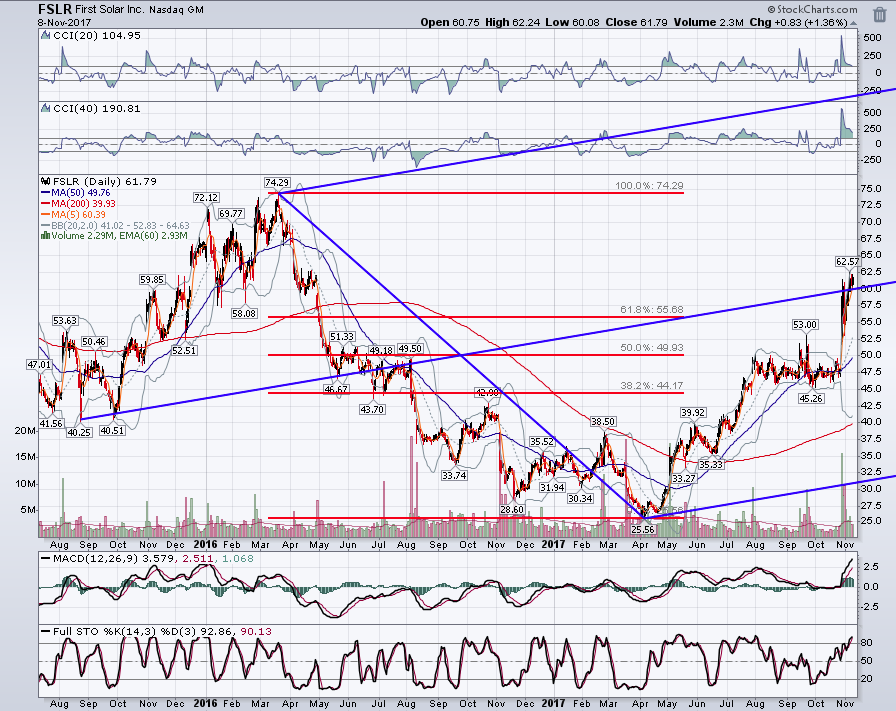Click the CCI(40) indicator panel icon

pyautogui.click(x=46, y=109)
